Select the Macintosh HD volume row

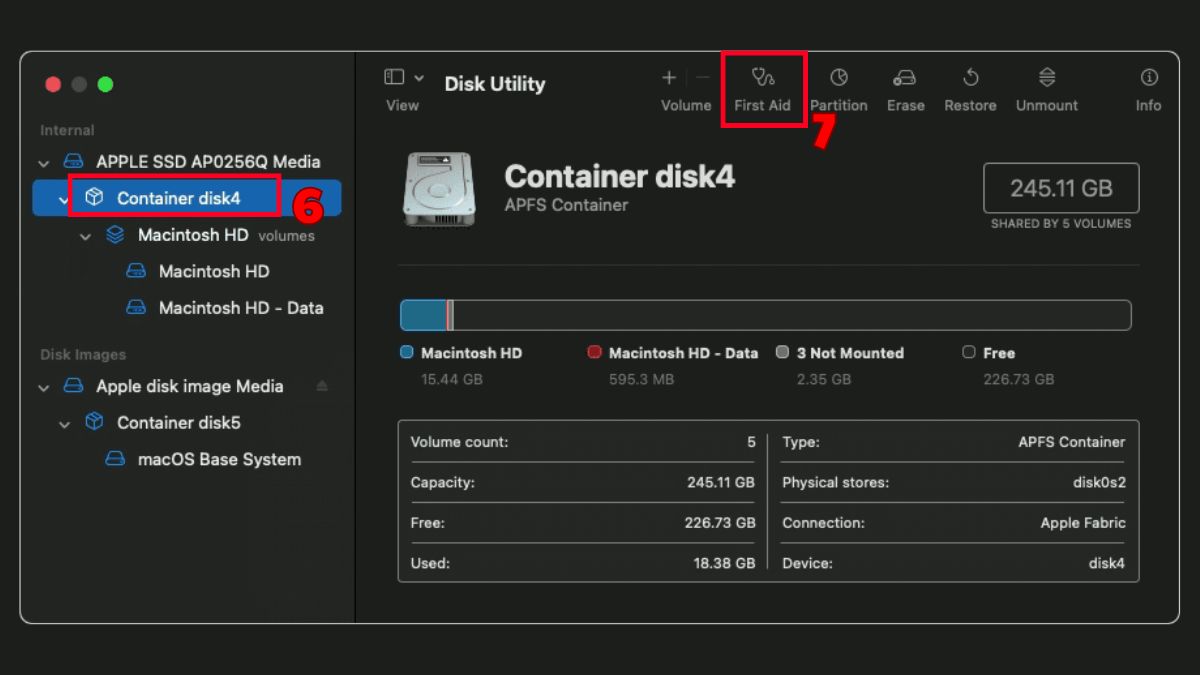(187, 271)
